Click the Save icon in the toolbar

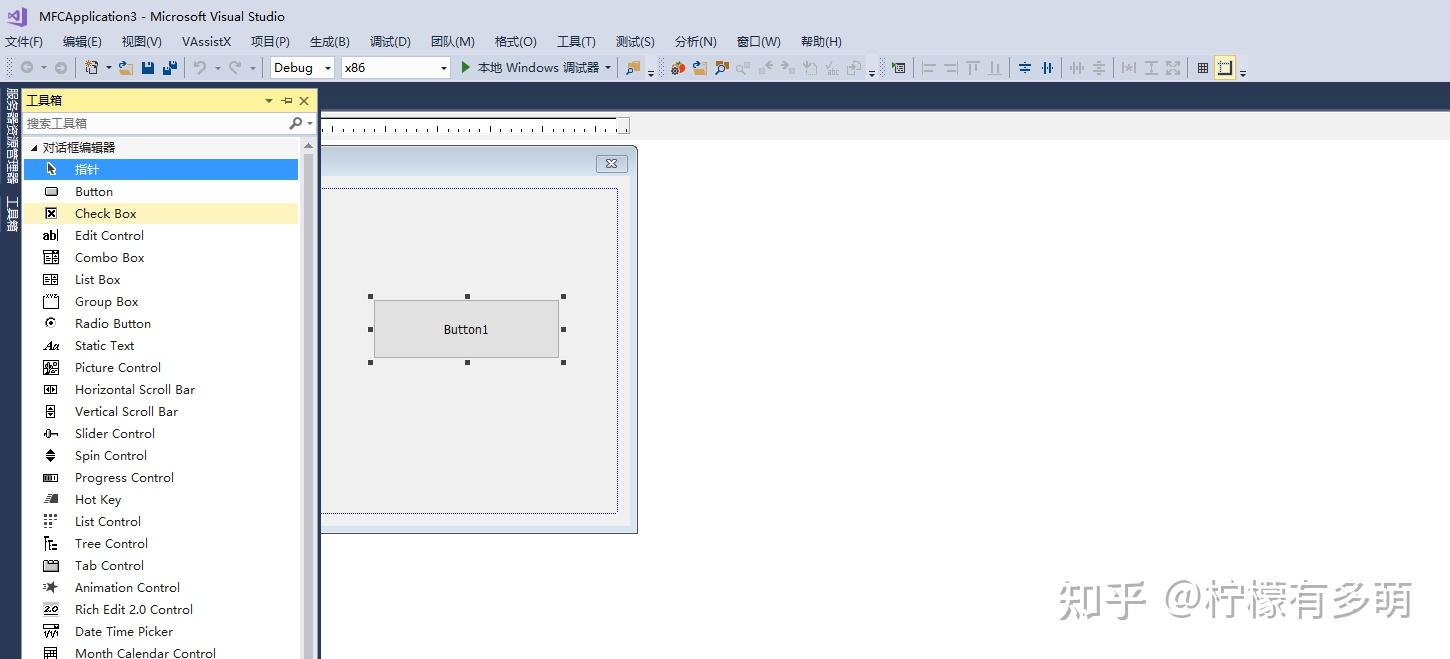pyautogui.click(x=148, y=67)
